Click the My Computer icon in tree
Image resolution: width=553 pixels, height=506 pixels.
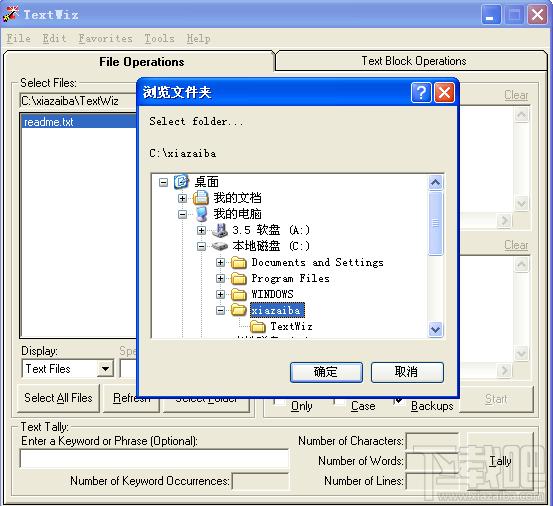click(201, 214)
